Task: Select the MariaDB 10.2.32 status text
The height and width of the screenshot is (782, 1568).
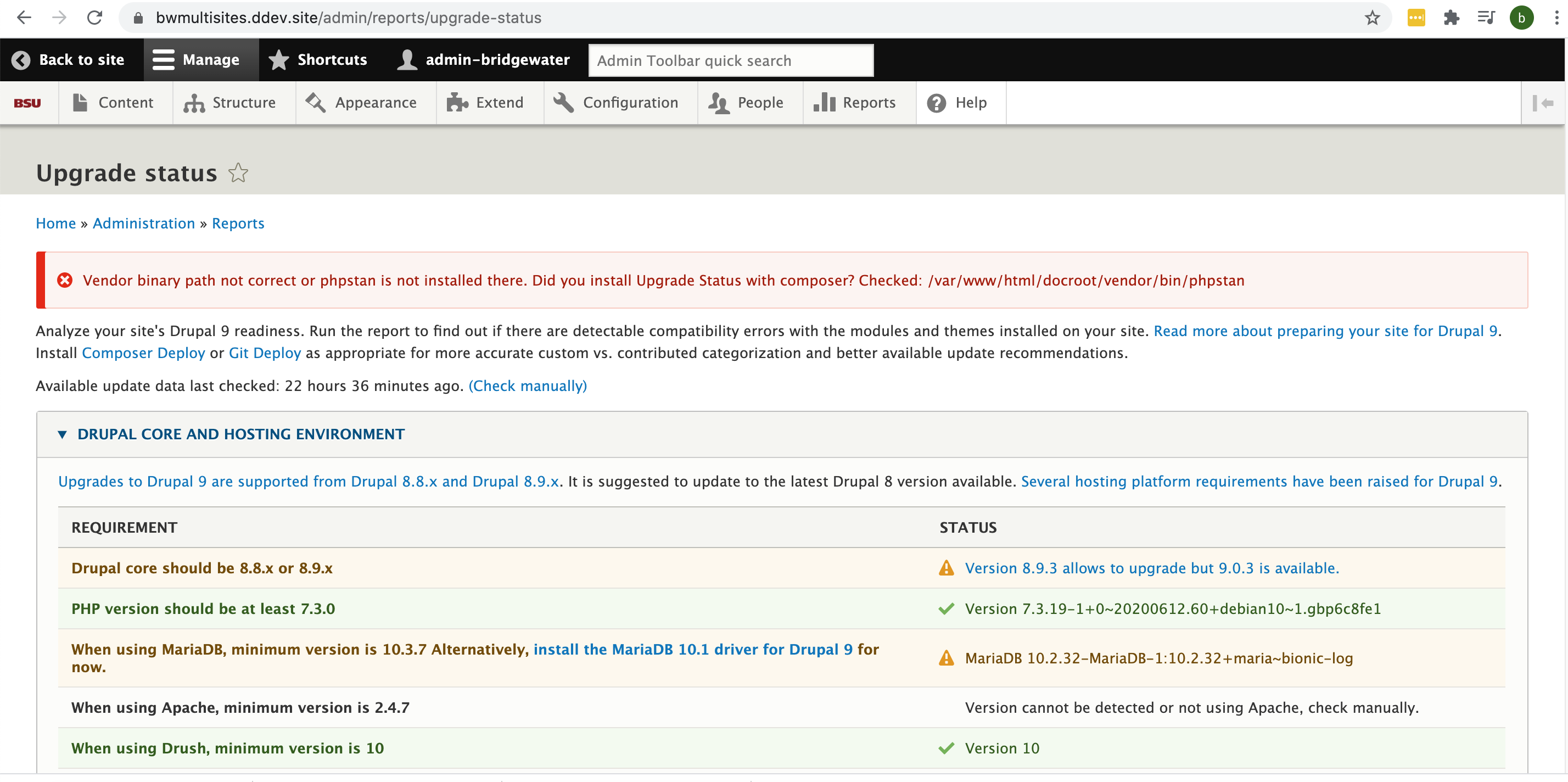Action: (1159, 658)
